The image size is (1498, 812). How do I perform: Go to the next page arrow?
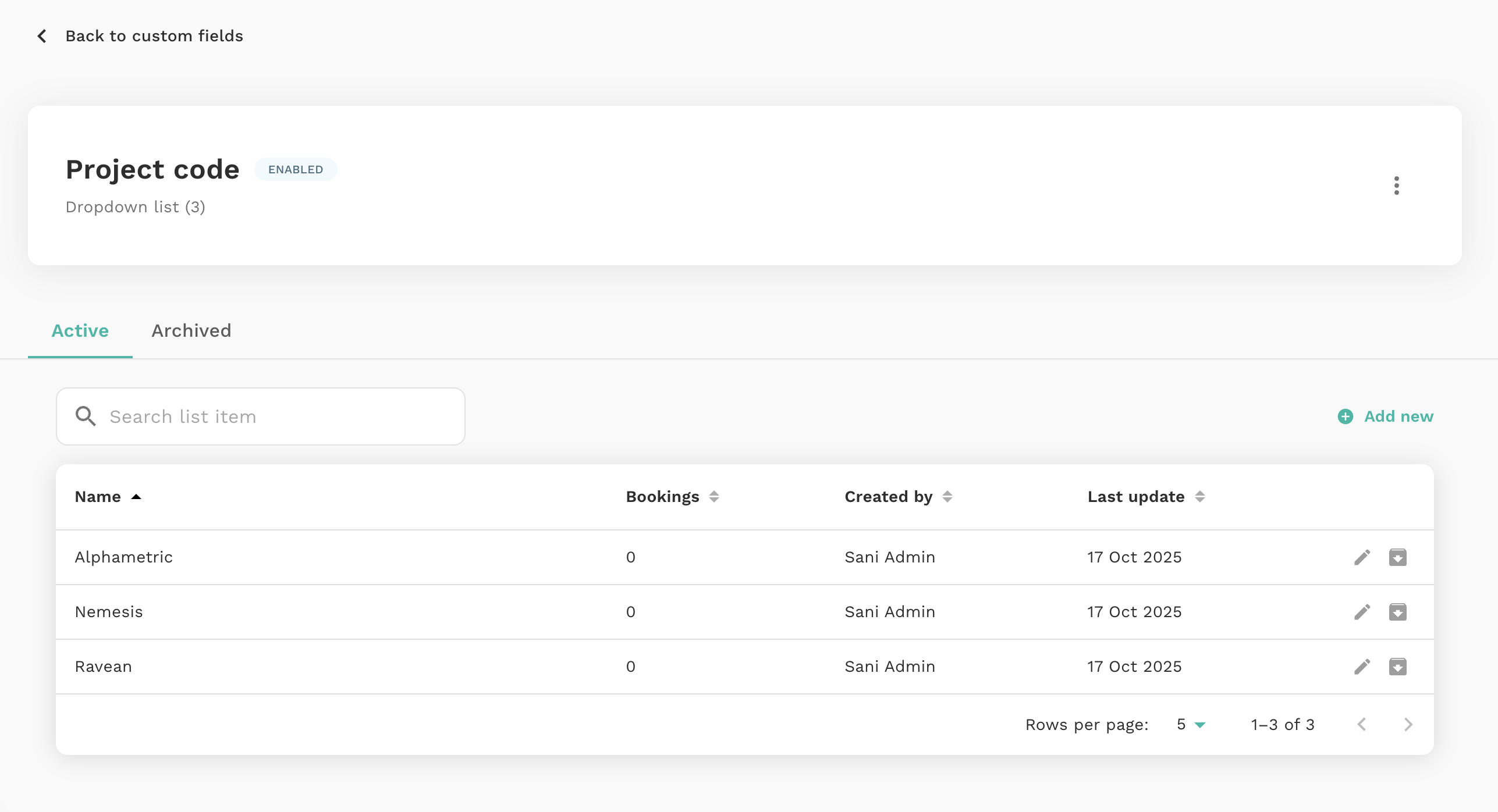click(x=1408, y=725)
